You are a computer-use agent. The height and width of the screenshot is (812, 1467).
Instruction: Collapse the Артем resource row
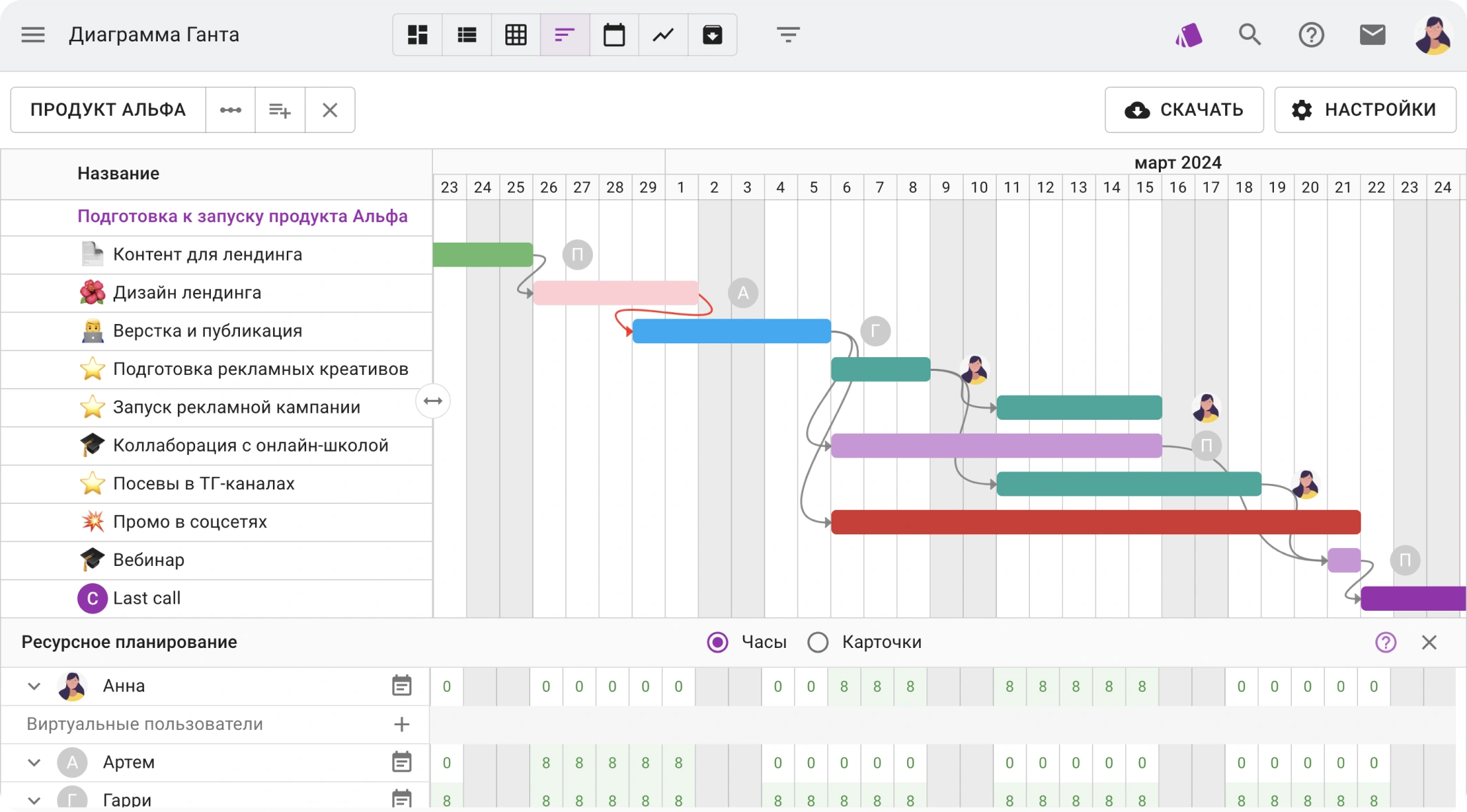point(34,762)
